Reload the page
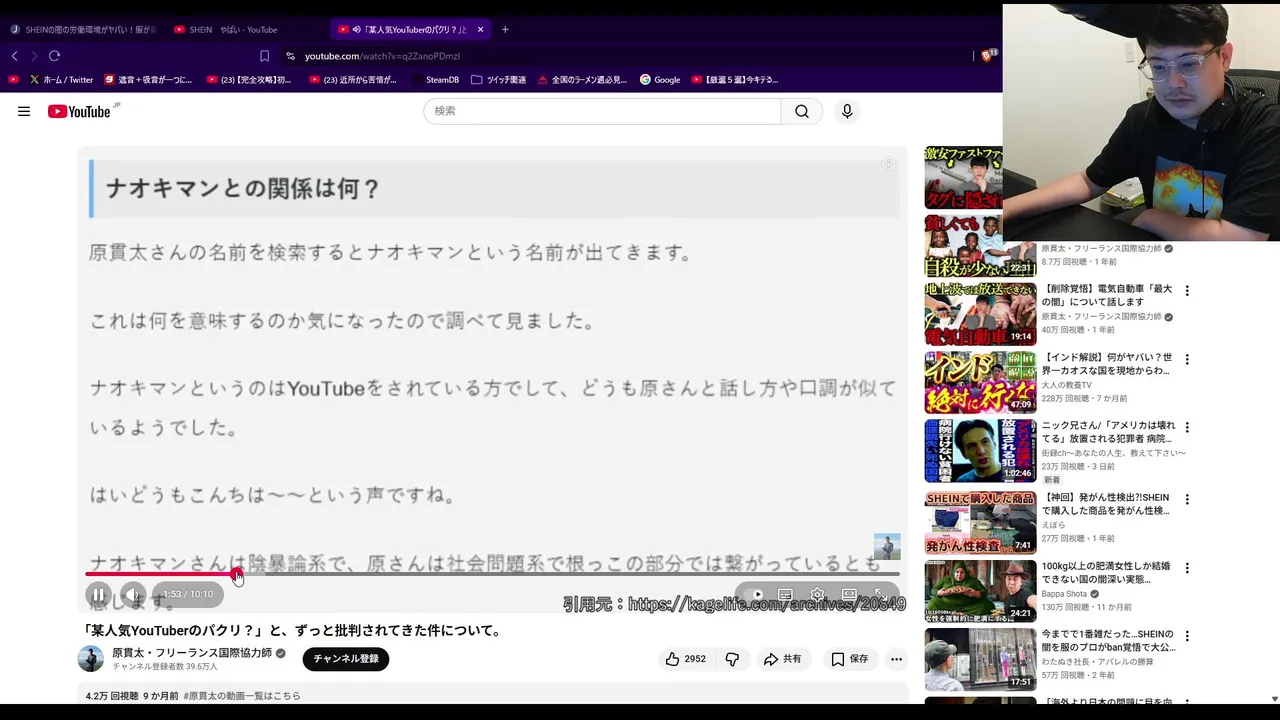Image resolution: width=1280 pixels, height=720 pixels. tap(55, 56)
